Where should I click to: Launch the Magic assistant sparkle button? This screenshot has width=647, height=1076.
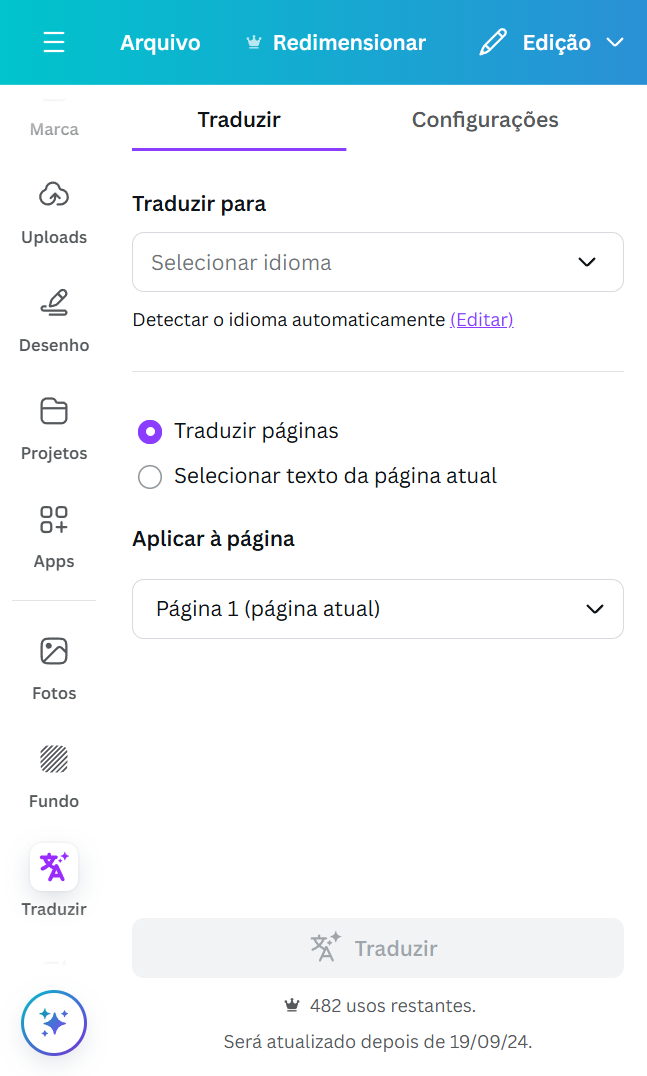click(x=54, y=1023)
